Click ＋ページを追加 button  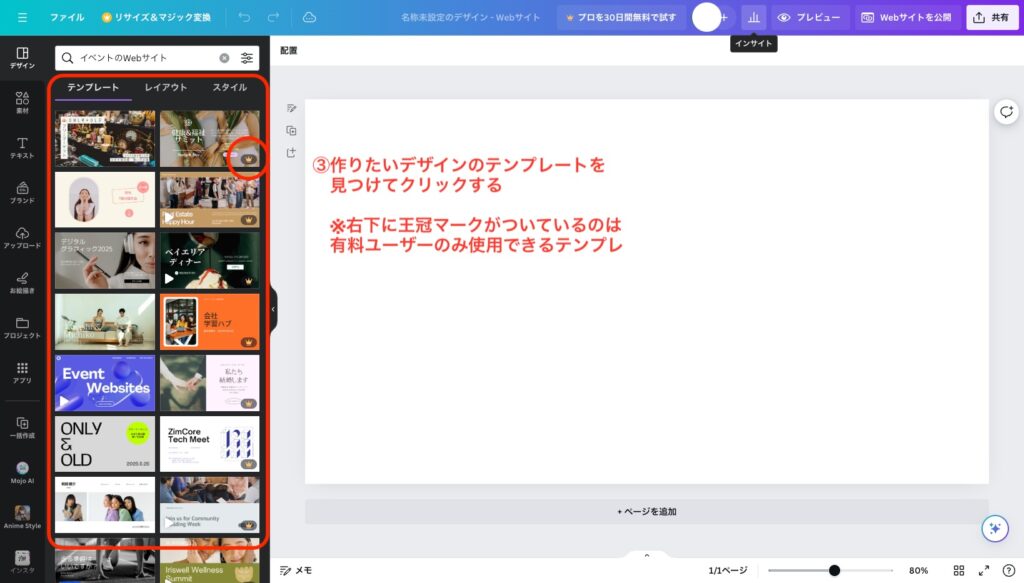[x=647, y=512]
